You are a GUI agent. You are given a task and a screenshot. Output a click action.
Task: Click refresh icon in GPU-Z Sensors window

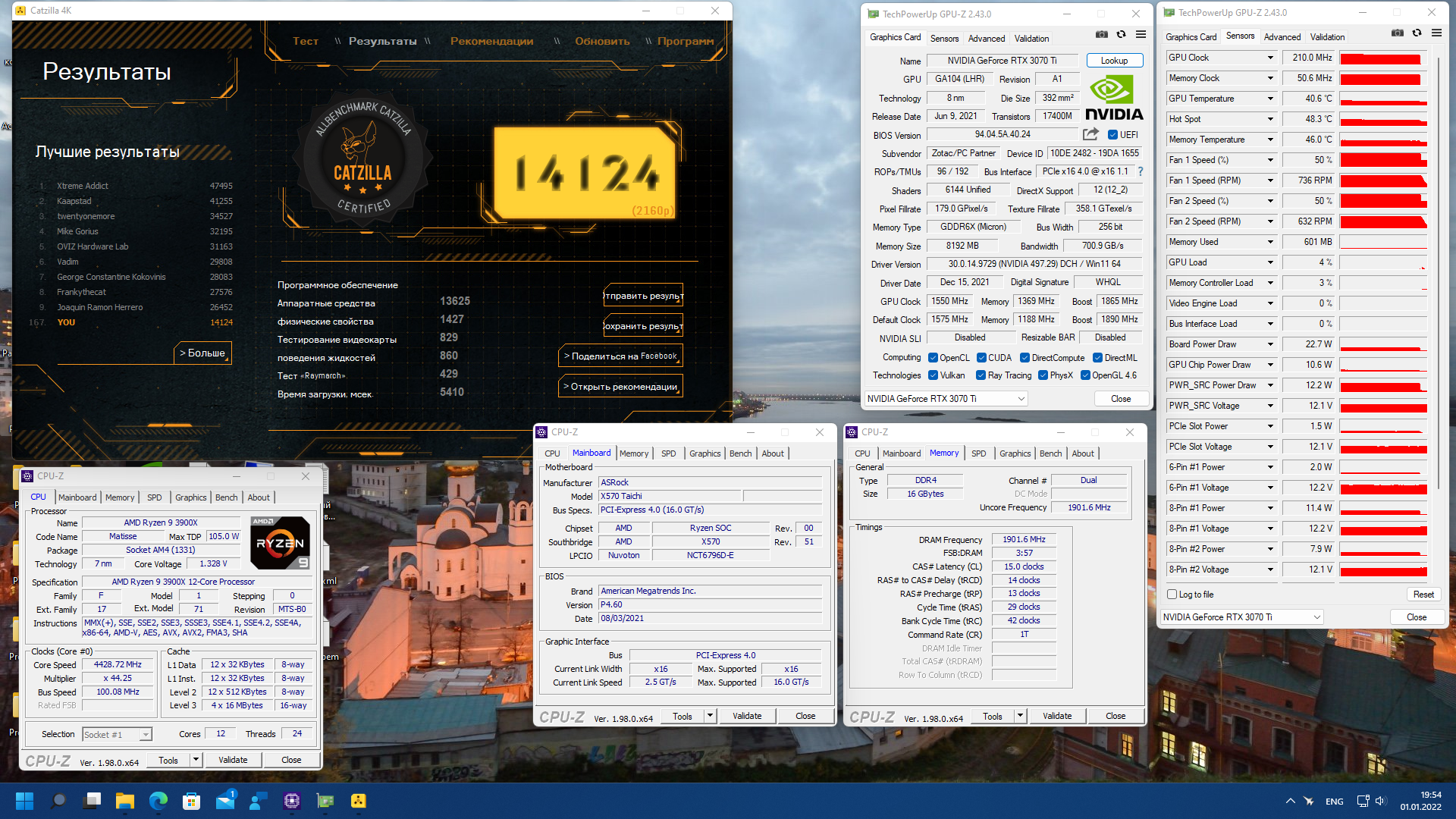(x=1417, y=33)
